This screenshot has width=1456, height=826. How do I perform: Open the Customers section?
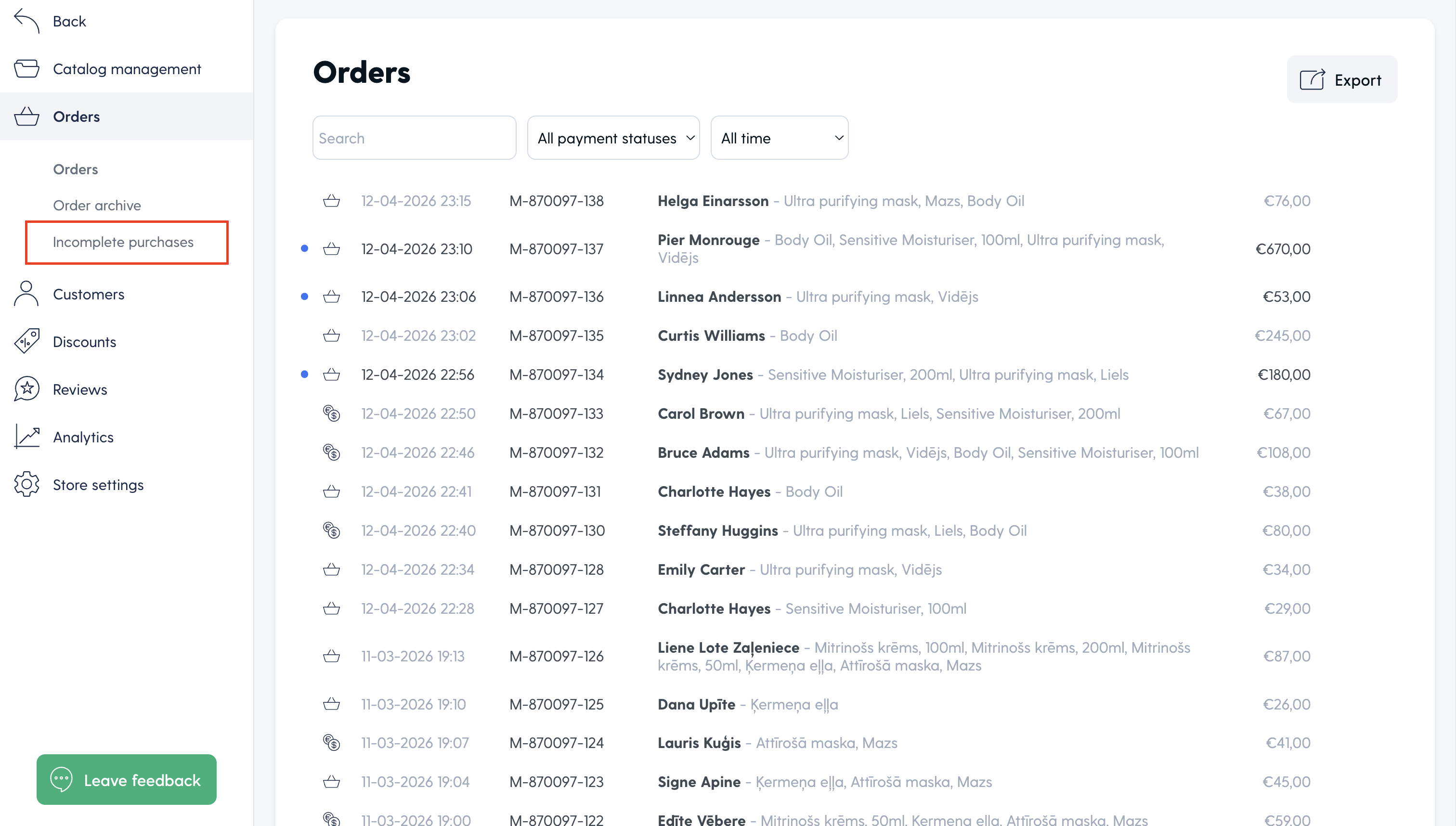(127, 294)
